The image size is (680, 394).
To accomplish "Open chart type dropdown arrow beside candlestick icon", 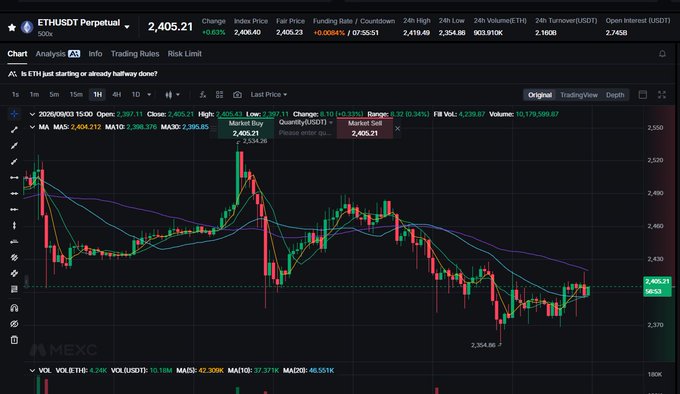I will 178,94.
